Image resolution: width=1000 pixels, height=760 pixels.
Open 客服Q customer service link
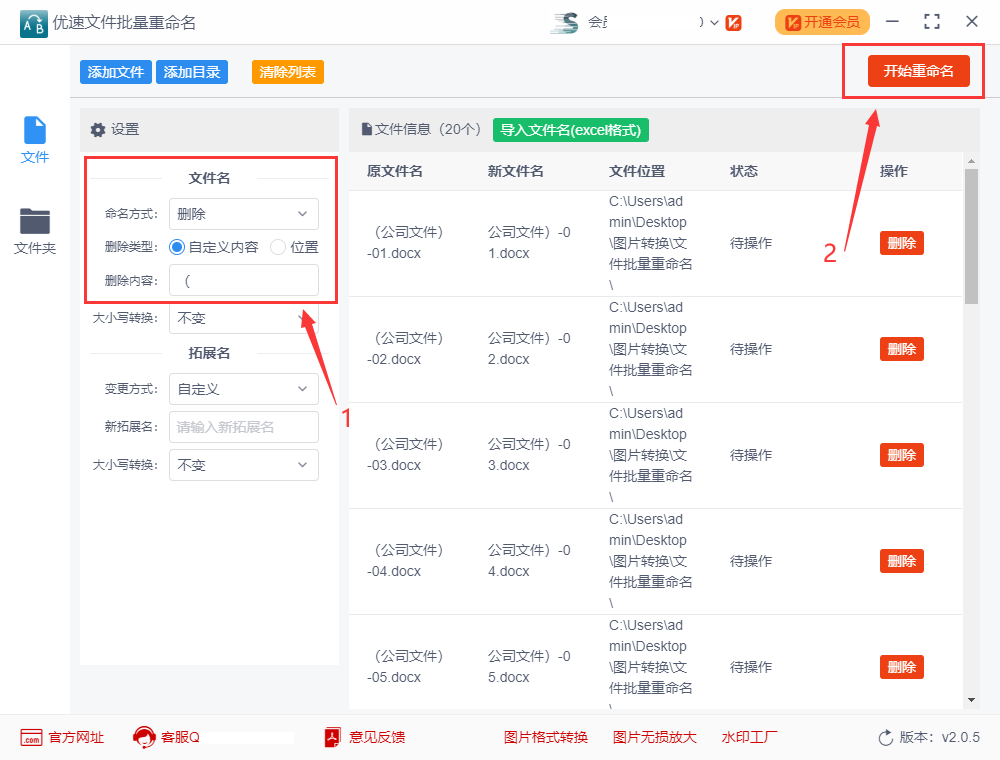coord(180,738)
